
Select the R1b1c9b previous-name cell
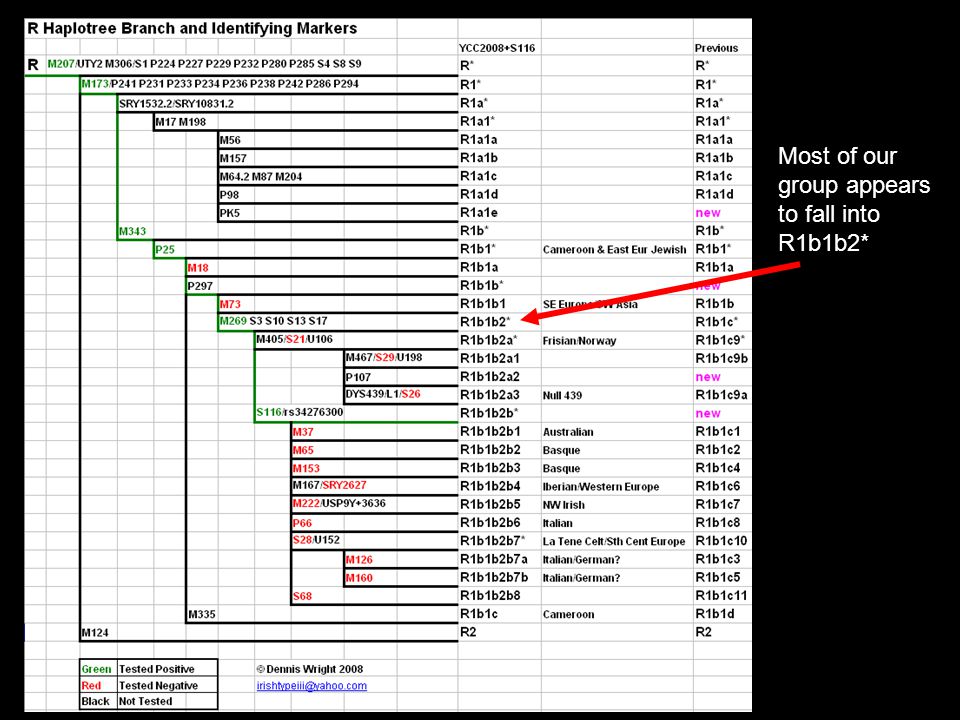click(721, 358)
